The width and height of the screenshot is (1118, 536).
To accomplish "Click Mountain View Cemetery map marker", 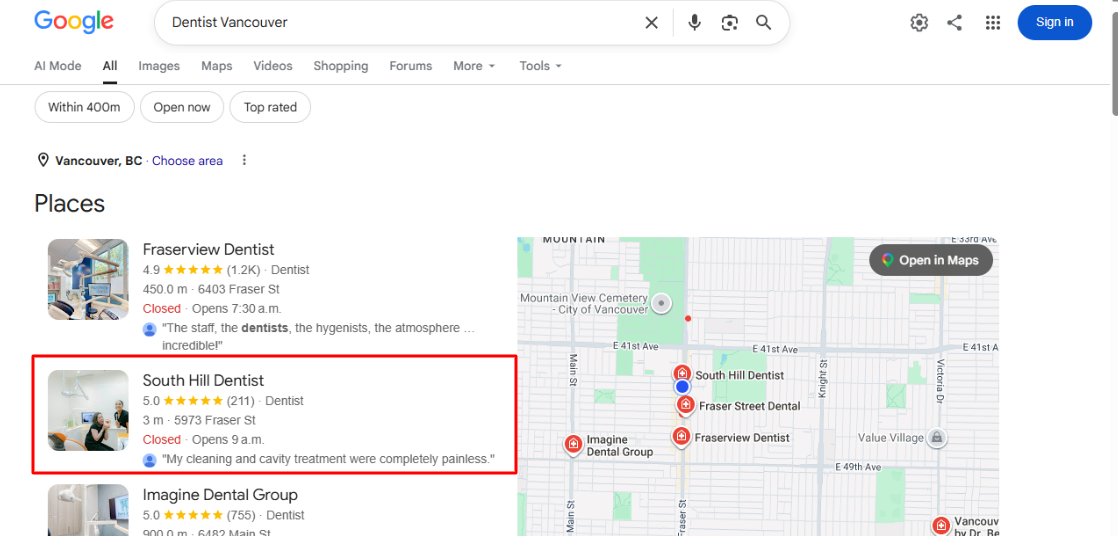I will (662, 304).
